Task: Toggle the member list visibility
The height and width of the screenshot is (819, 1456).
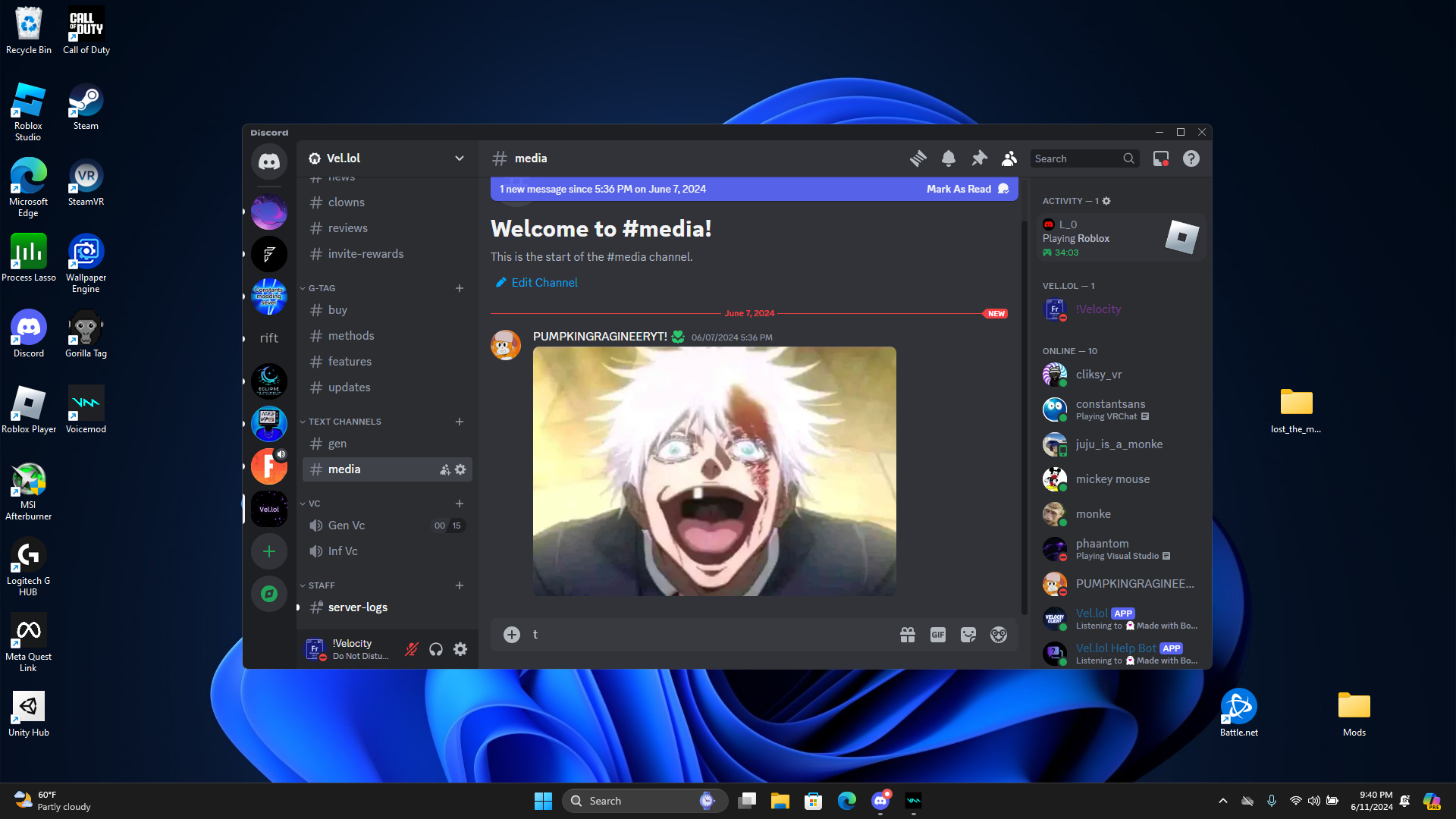Action: point(1009,158)
